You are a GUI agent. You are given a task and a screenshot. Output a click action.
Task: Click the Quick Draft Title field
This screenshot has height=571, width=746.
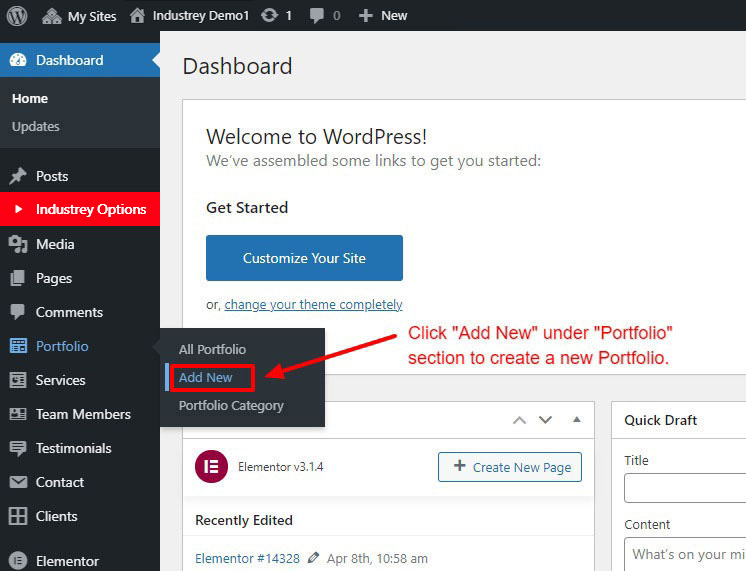684,488
